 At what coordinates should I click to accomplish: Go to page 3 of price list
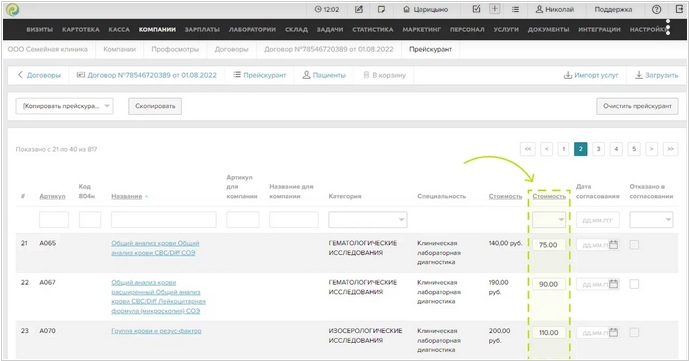click(598, 149)
